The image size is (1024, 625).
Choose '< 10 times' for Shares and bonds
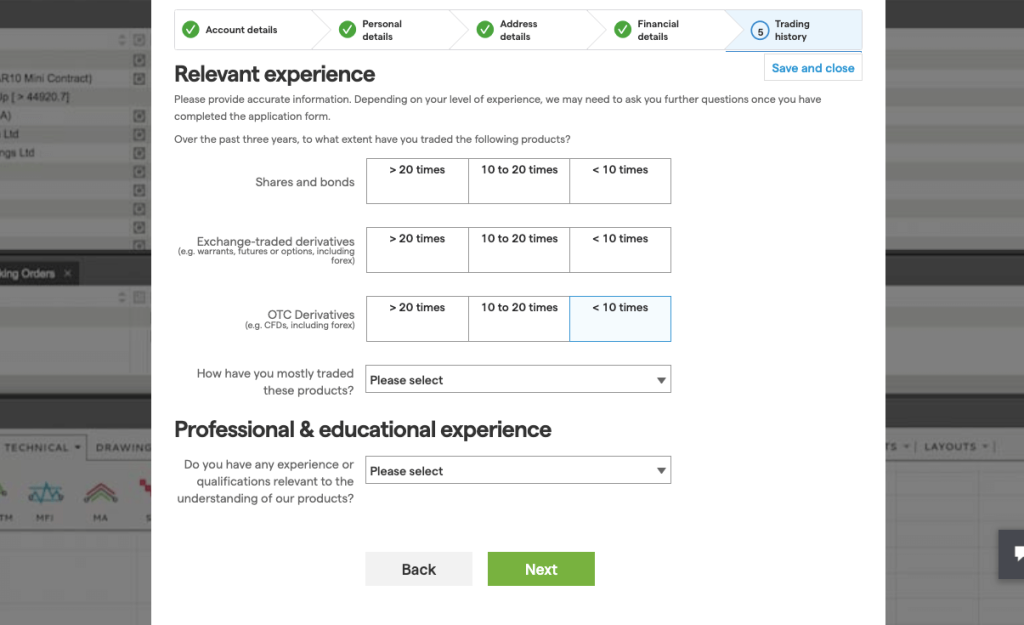(620, 181)
